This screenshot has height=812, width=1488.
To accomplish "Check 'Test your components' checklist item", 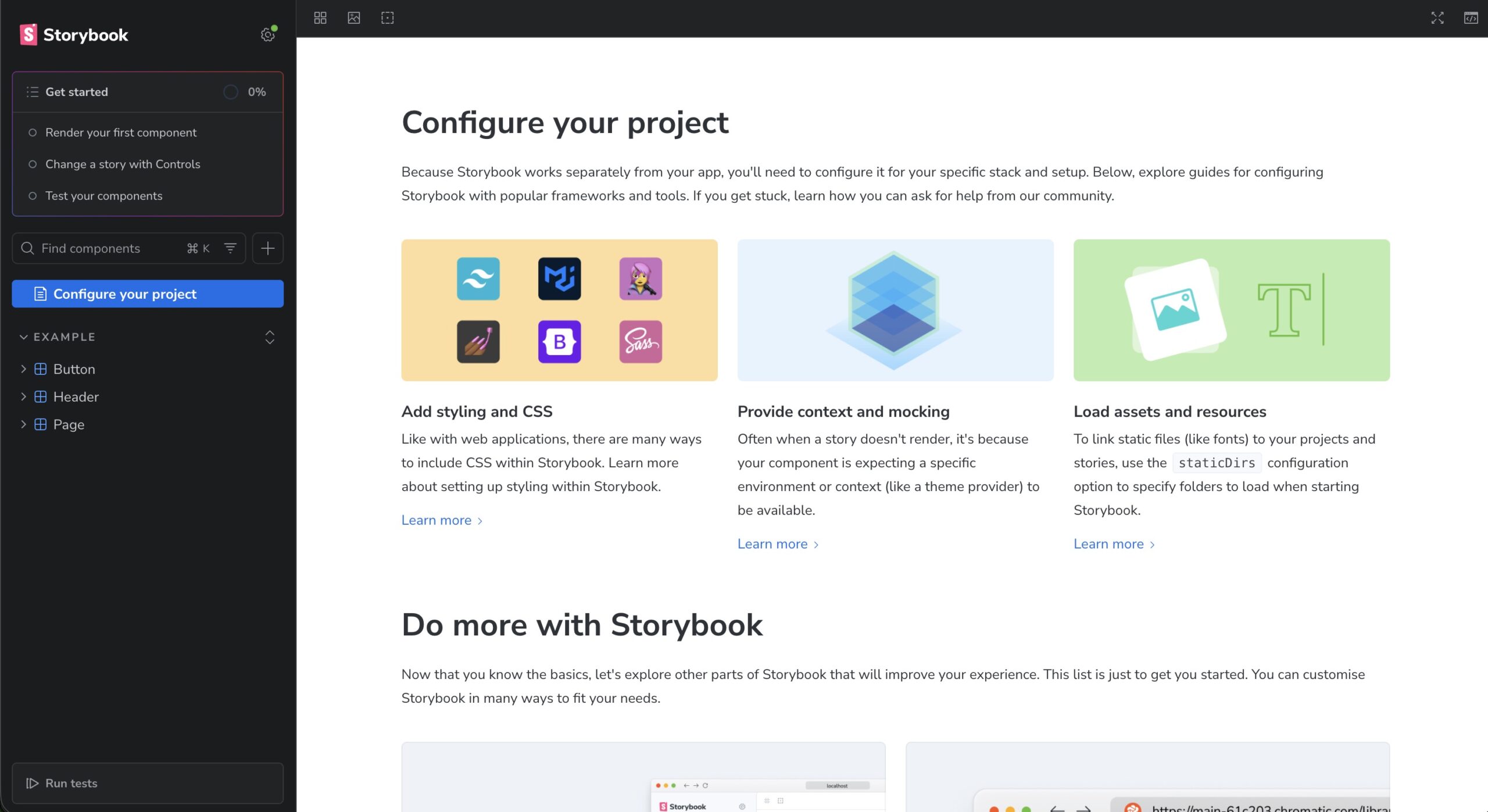I will pos(104,196).
